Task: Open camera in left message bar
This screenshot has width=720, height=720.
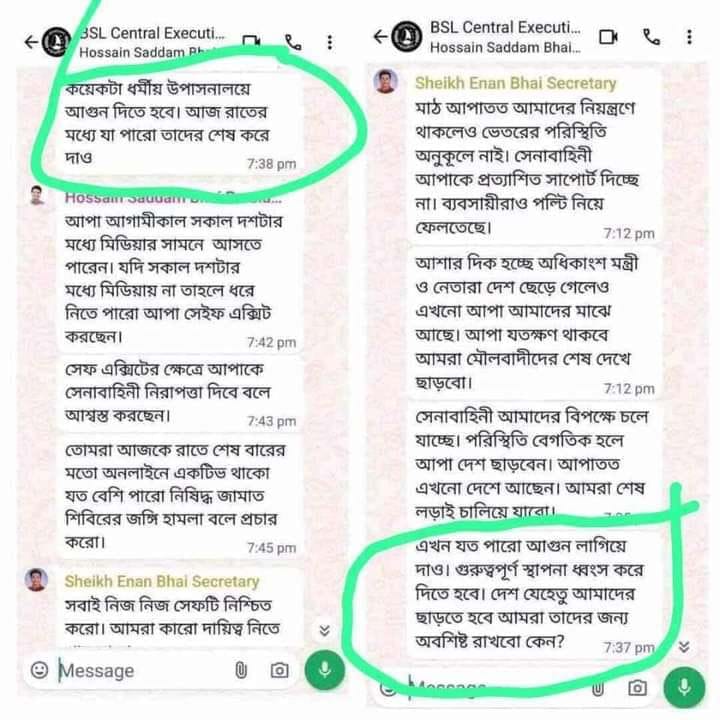Action: tap(279, 670)
